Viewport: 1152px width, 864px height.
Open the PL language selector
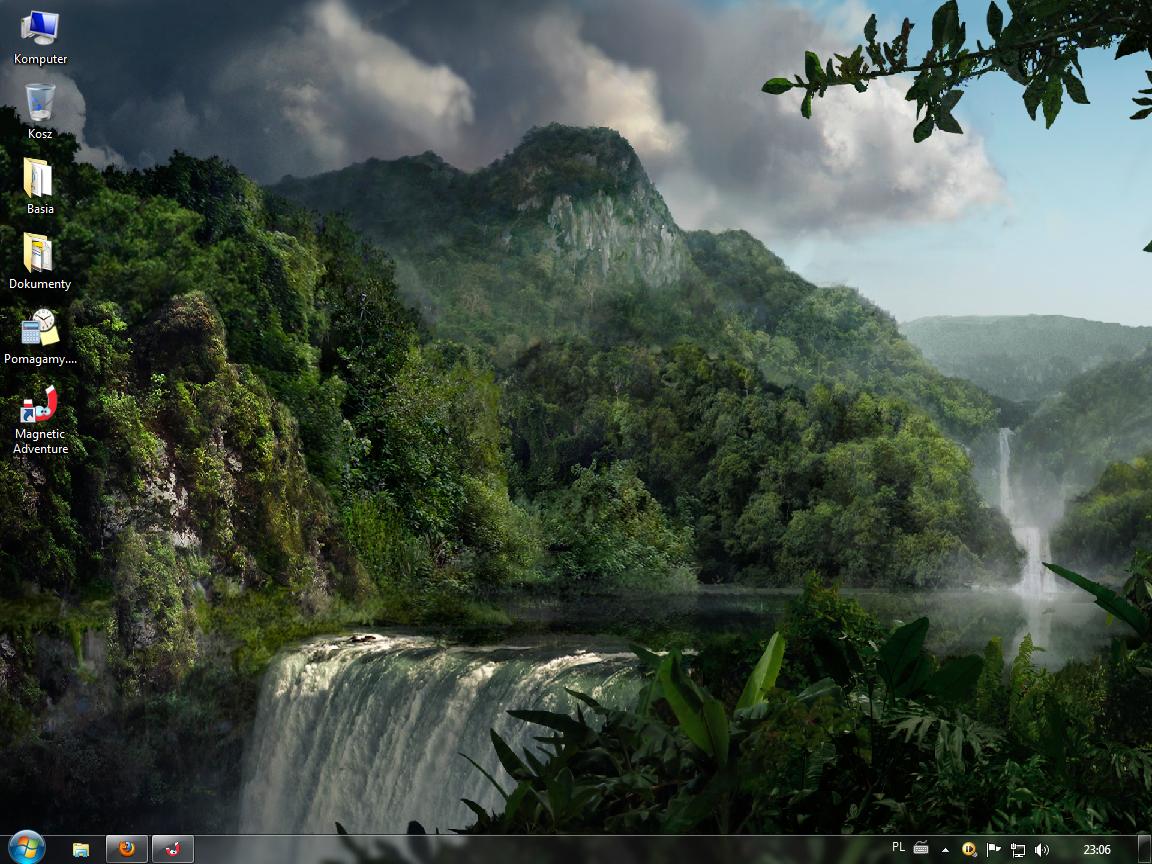pyautogui.click(x=898, y=848)
